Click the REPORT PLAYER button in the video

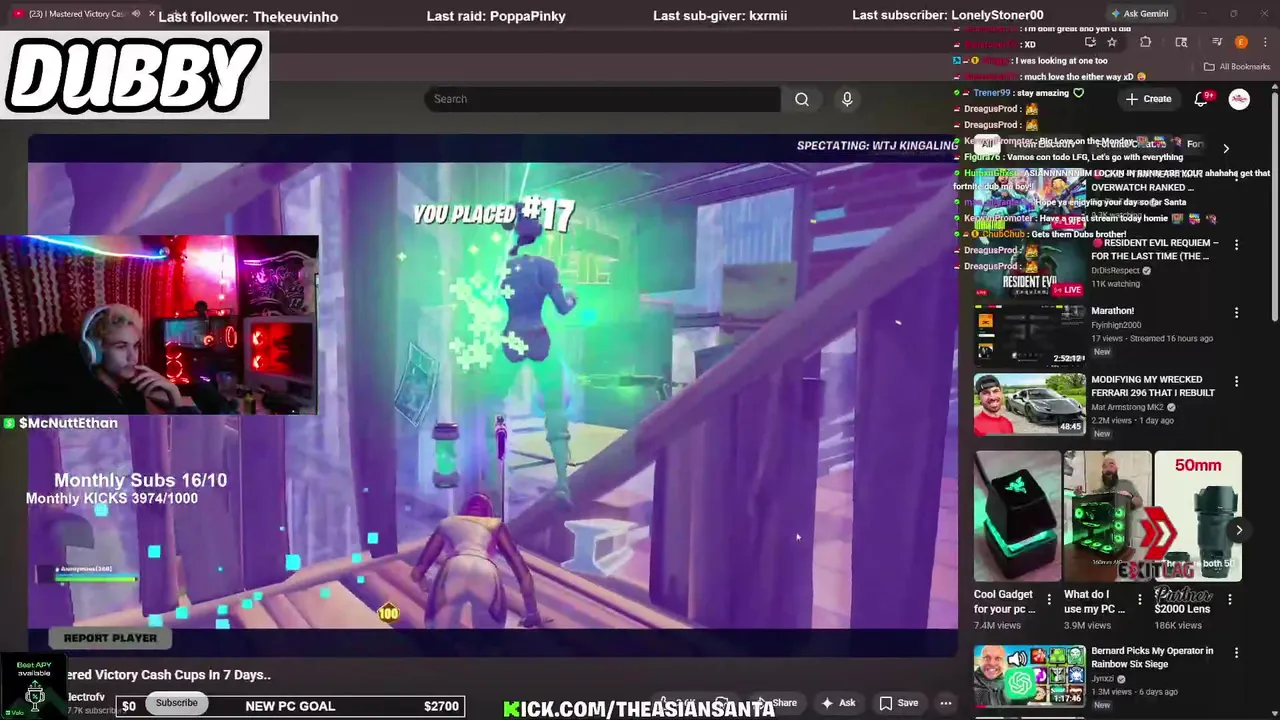click(110, 638)
